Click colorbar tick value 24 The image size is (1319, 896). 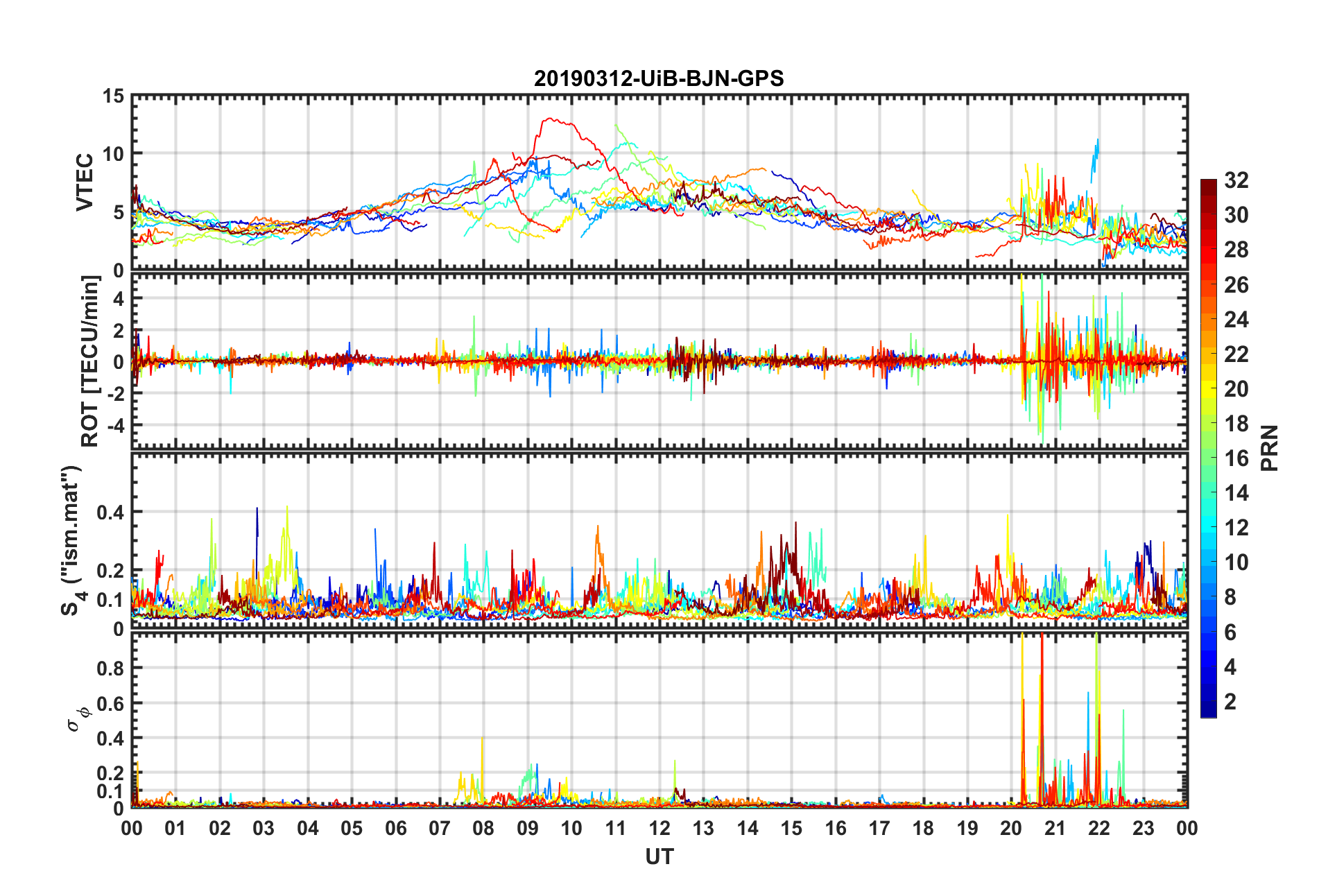click(x=1236, y=320)
